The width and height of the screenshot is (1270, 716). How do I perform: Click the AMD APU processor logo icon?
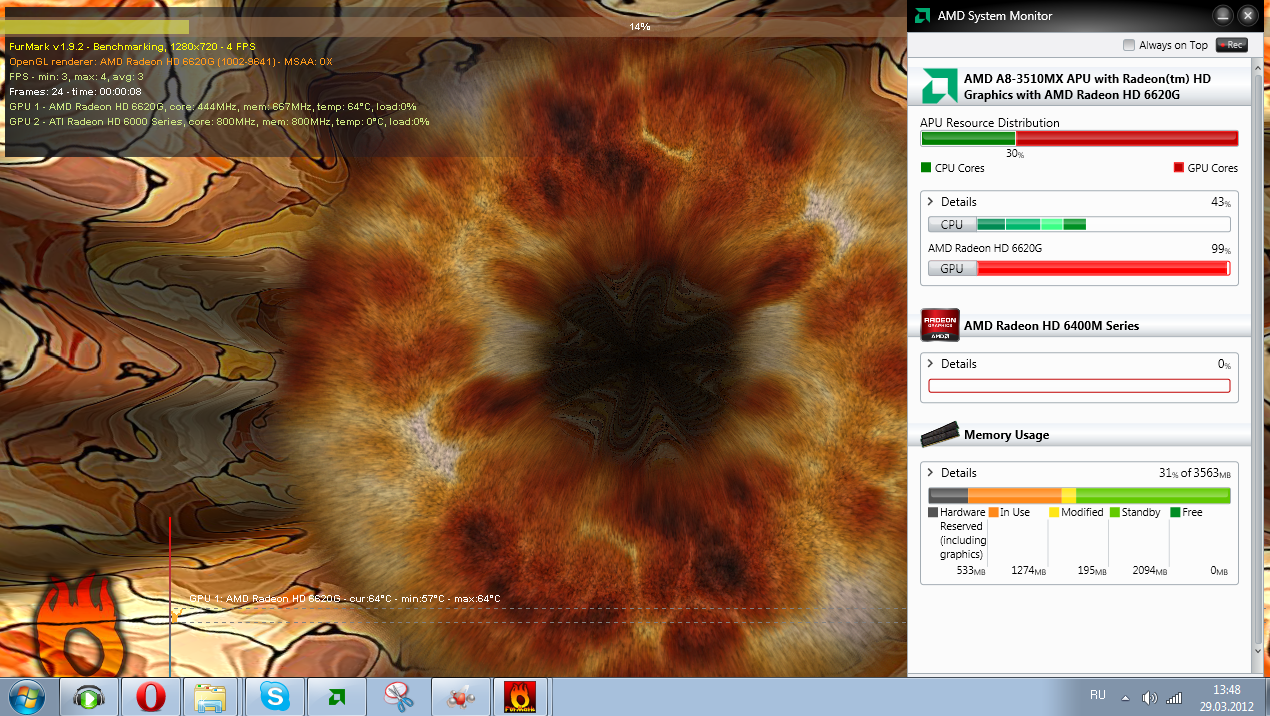point(939,85)
